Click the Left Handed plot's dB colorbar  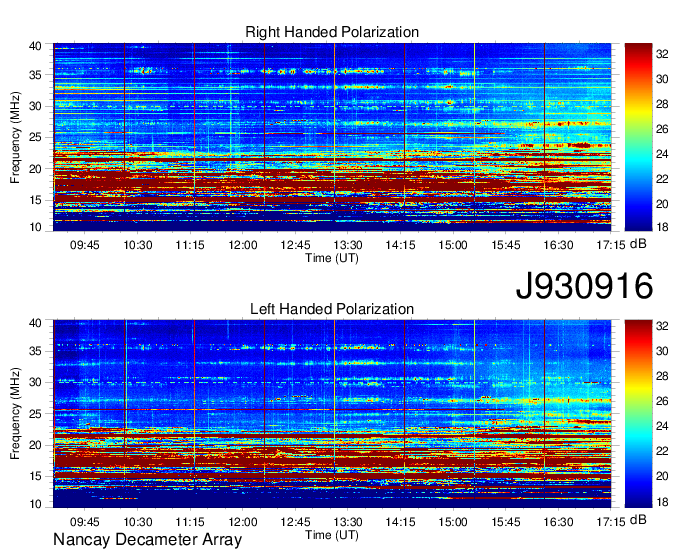click(x=638, y=414)
